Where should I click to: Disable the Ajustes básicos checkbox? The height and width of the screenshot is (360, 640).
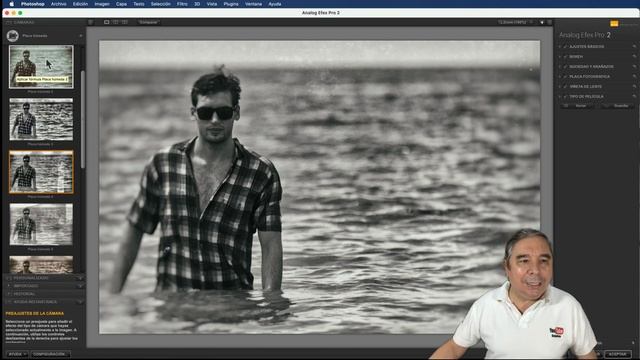(565, 47)
